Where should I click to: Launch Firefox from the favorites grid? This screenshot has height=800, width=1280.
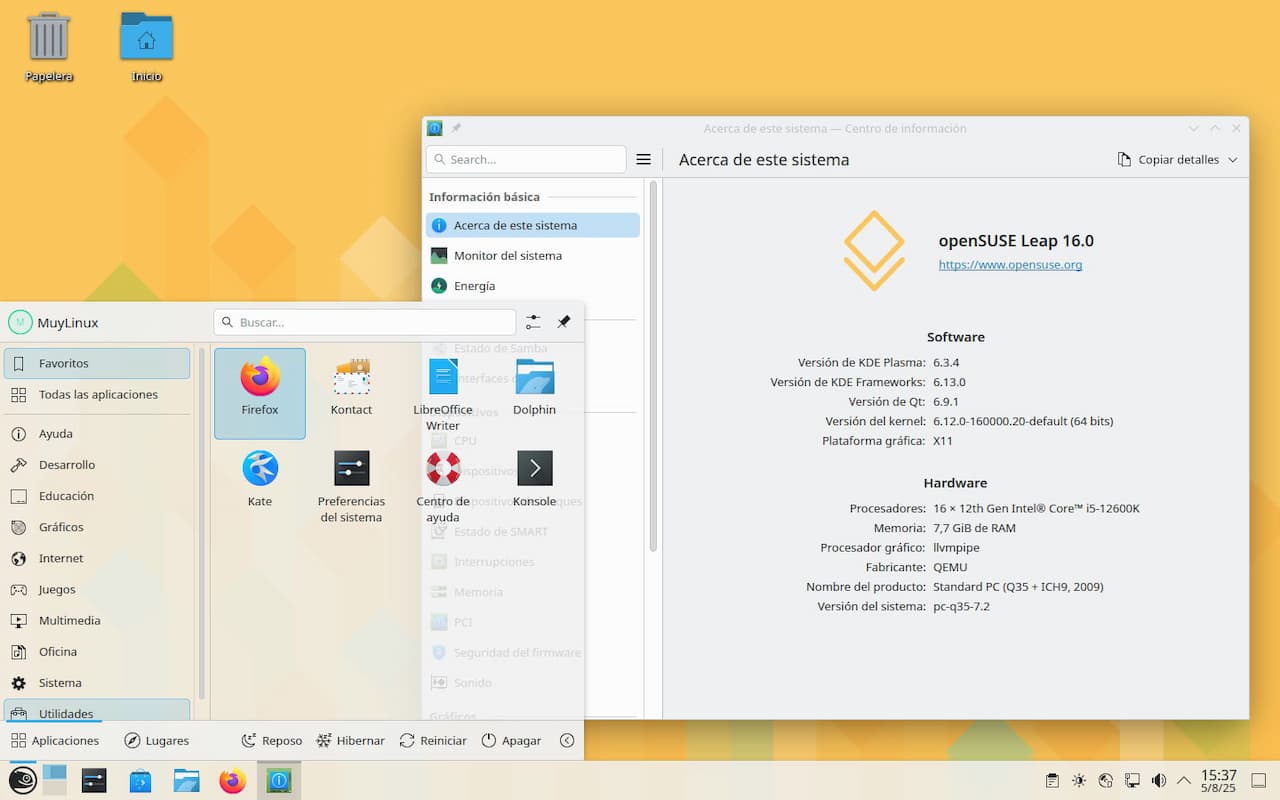click(x=260, y=379)
